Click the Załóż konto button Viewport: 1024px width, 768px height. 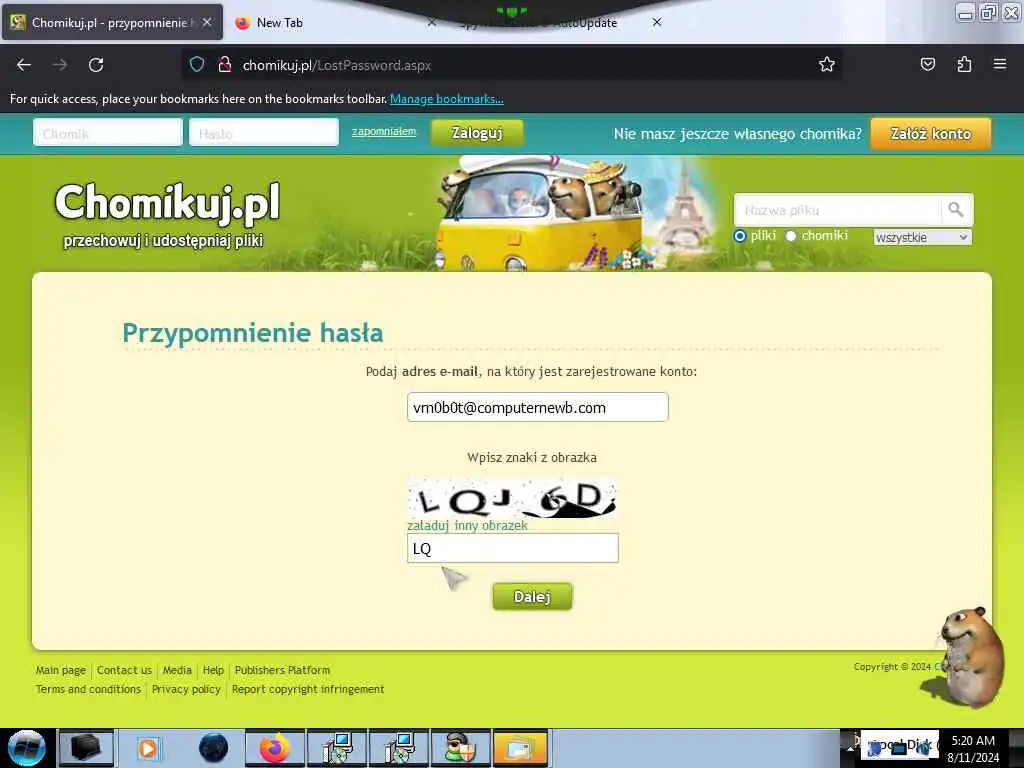(931, 133)
